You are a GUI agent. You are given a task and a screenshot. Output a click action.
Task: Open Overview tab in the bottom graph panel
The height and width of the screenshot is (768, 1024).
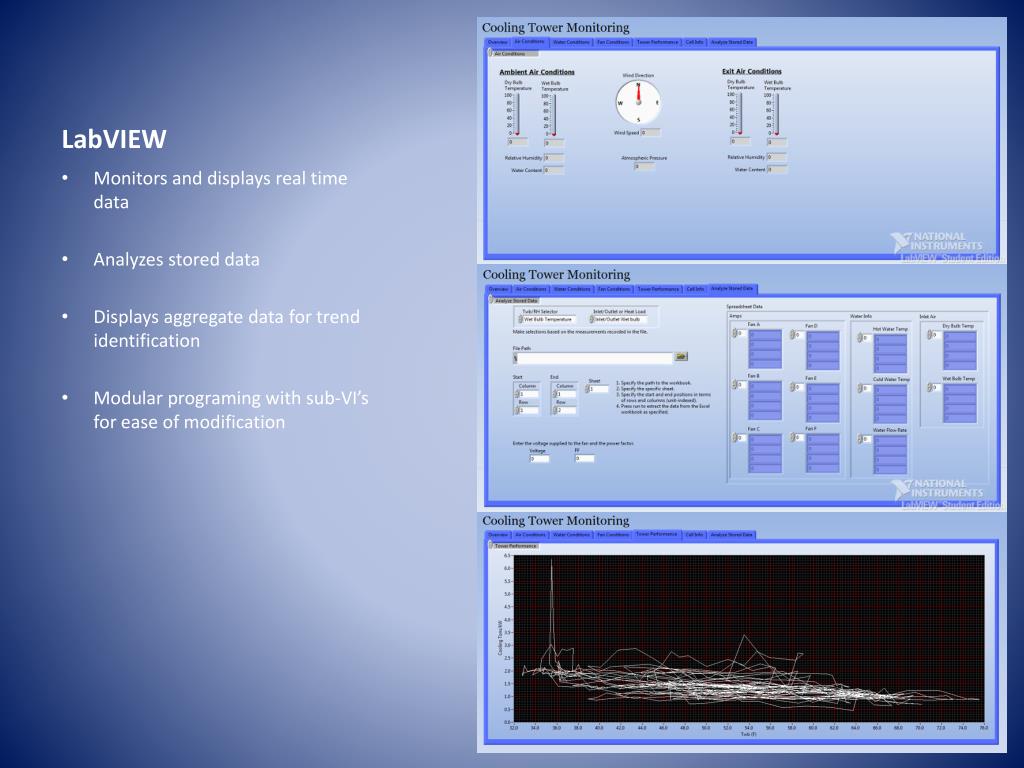click(498, 535)
